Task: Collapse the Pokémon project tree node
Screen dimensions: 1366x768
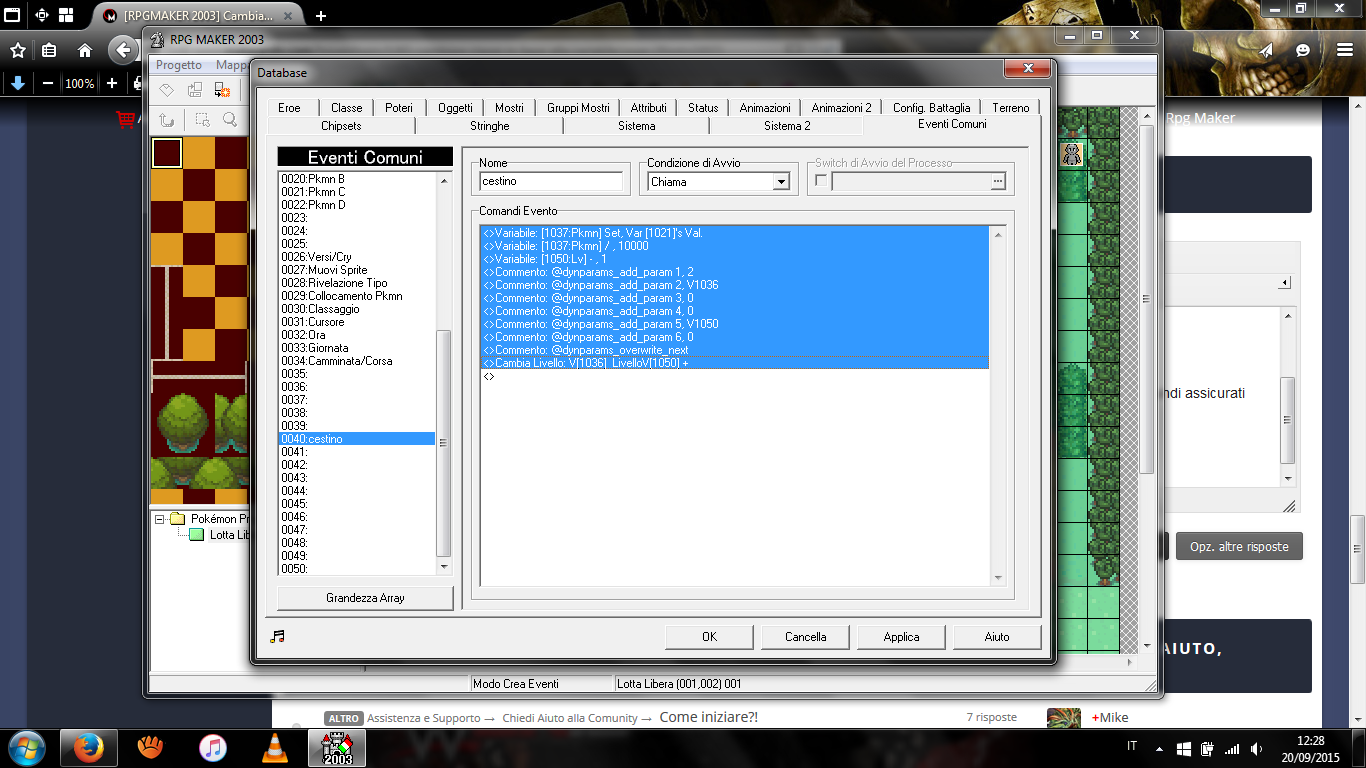Action: (x=160, y=519)
